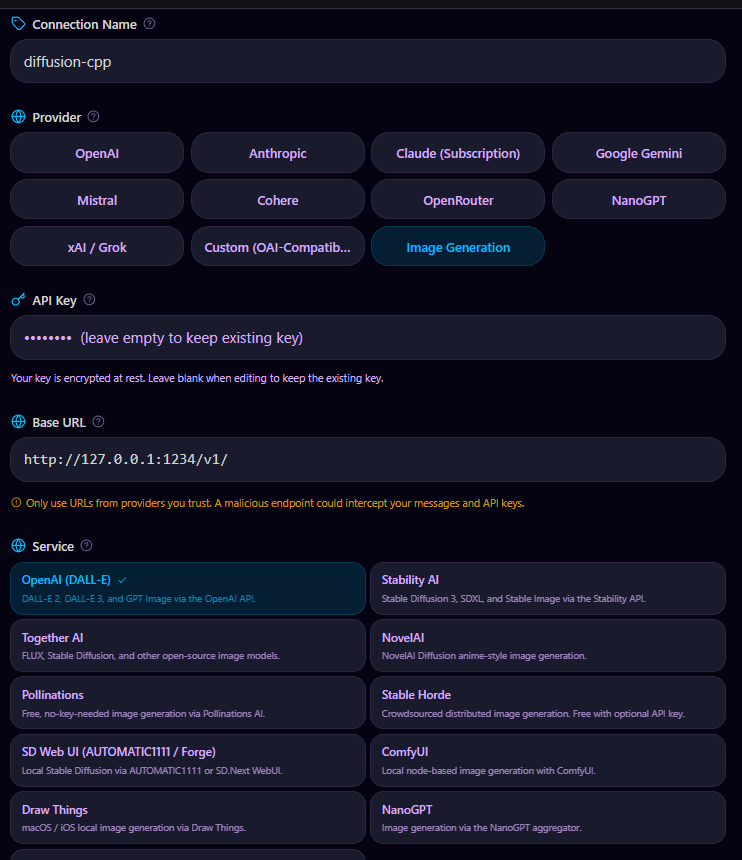The height and width of the screenshot is (860, 742).
Task: Click 'Only use URLs from providers you trust' warning
Action: [275, 503]
